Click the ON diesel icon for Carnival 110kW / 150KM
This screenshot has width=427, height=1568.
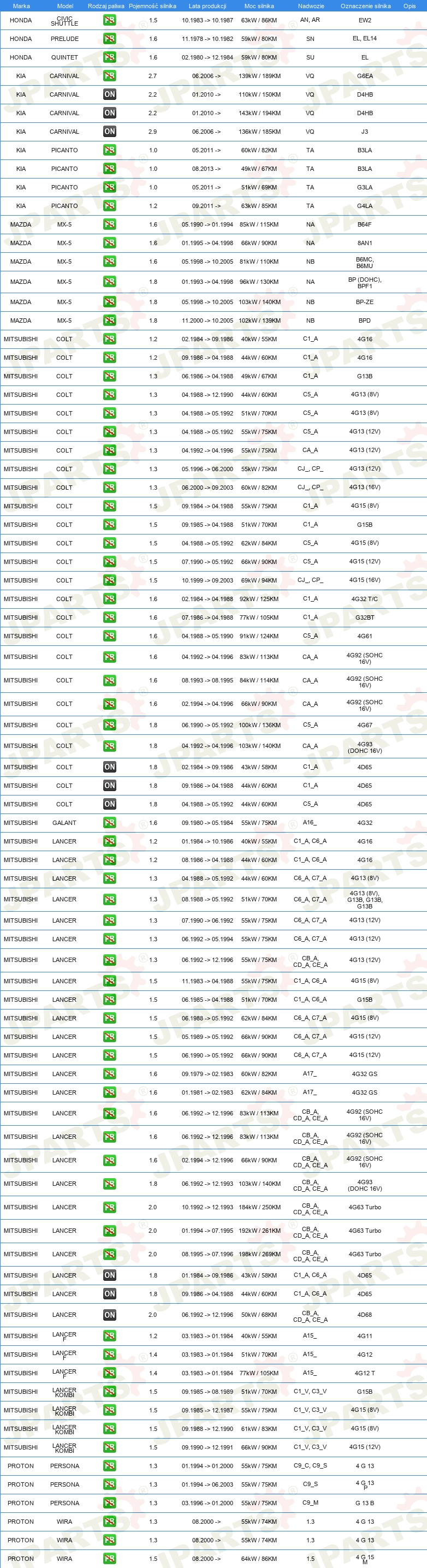110,94
